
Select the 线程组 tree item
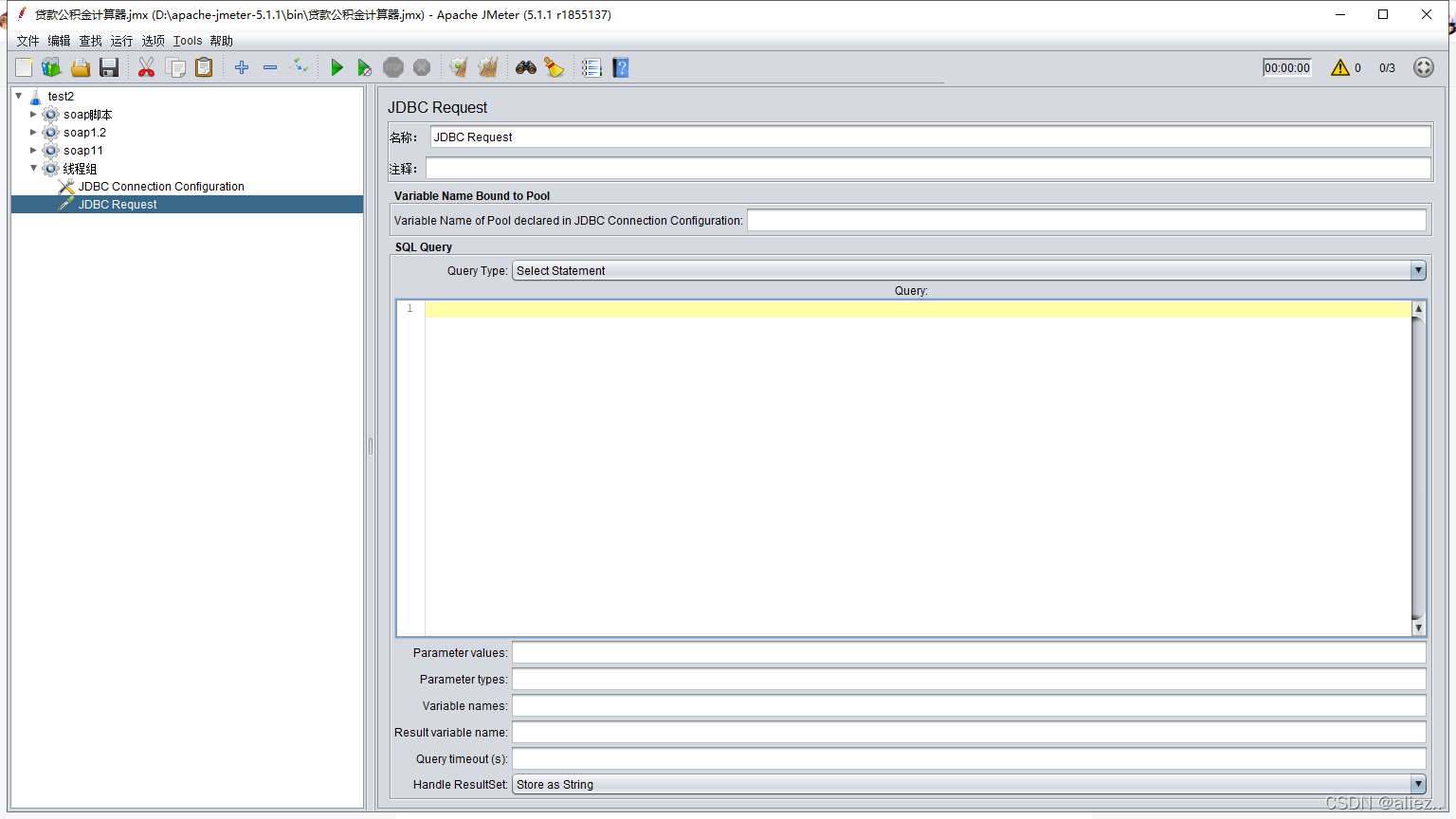pyautogui.click(x=80, y=168)
